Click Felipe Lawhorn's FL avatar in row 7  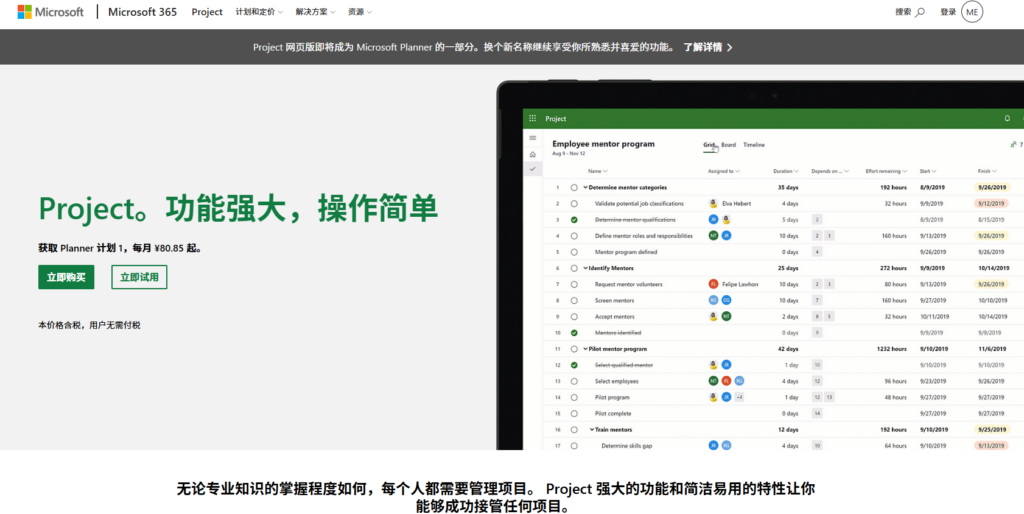pos(713,284)
